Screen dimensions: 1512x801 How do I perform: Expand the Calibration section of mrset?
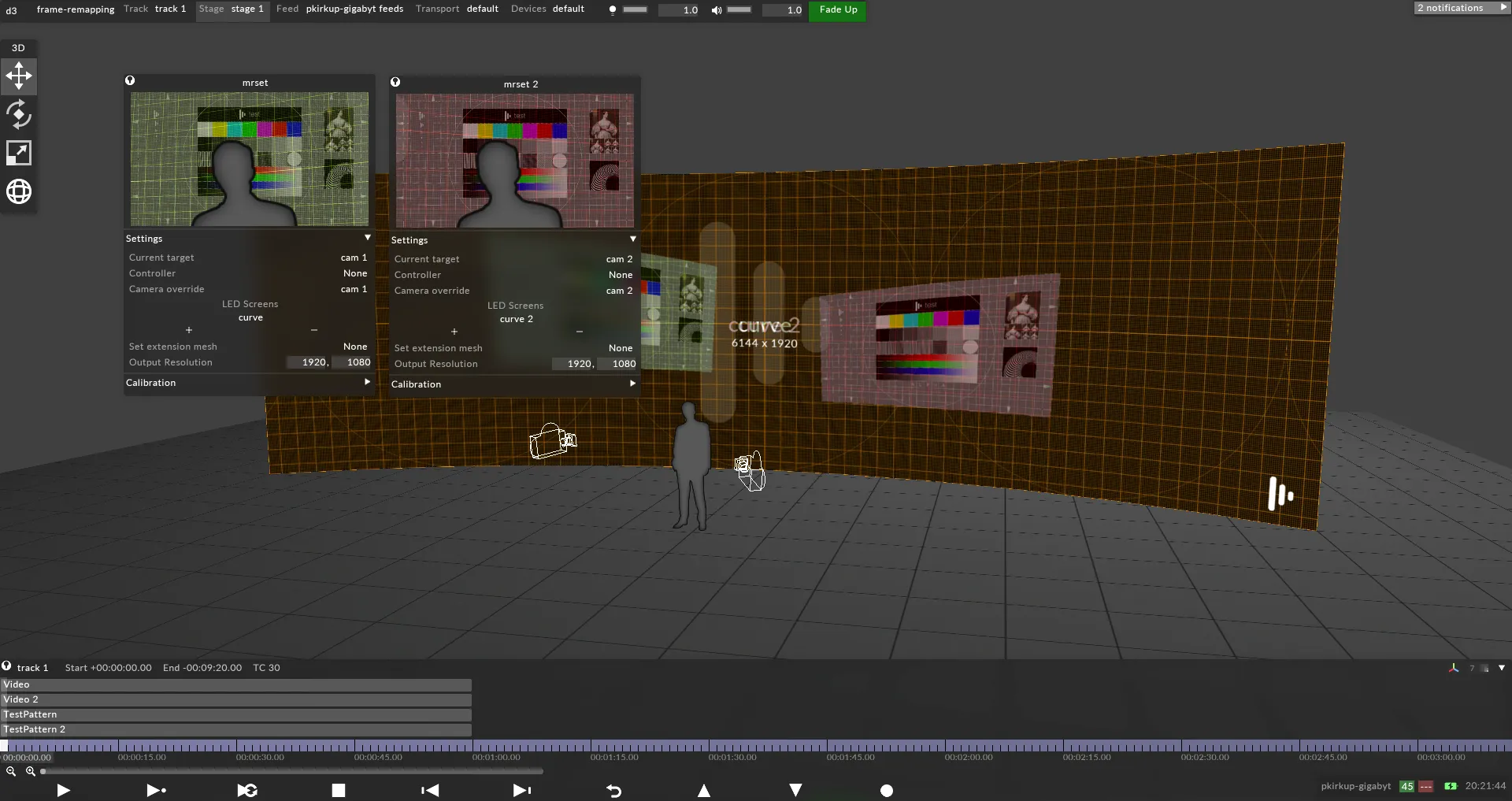pos(367,383)
